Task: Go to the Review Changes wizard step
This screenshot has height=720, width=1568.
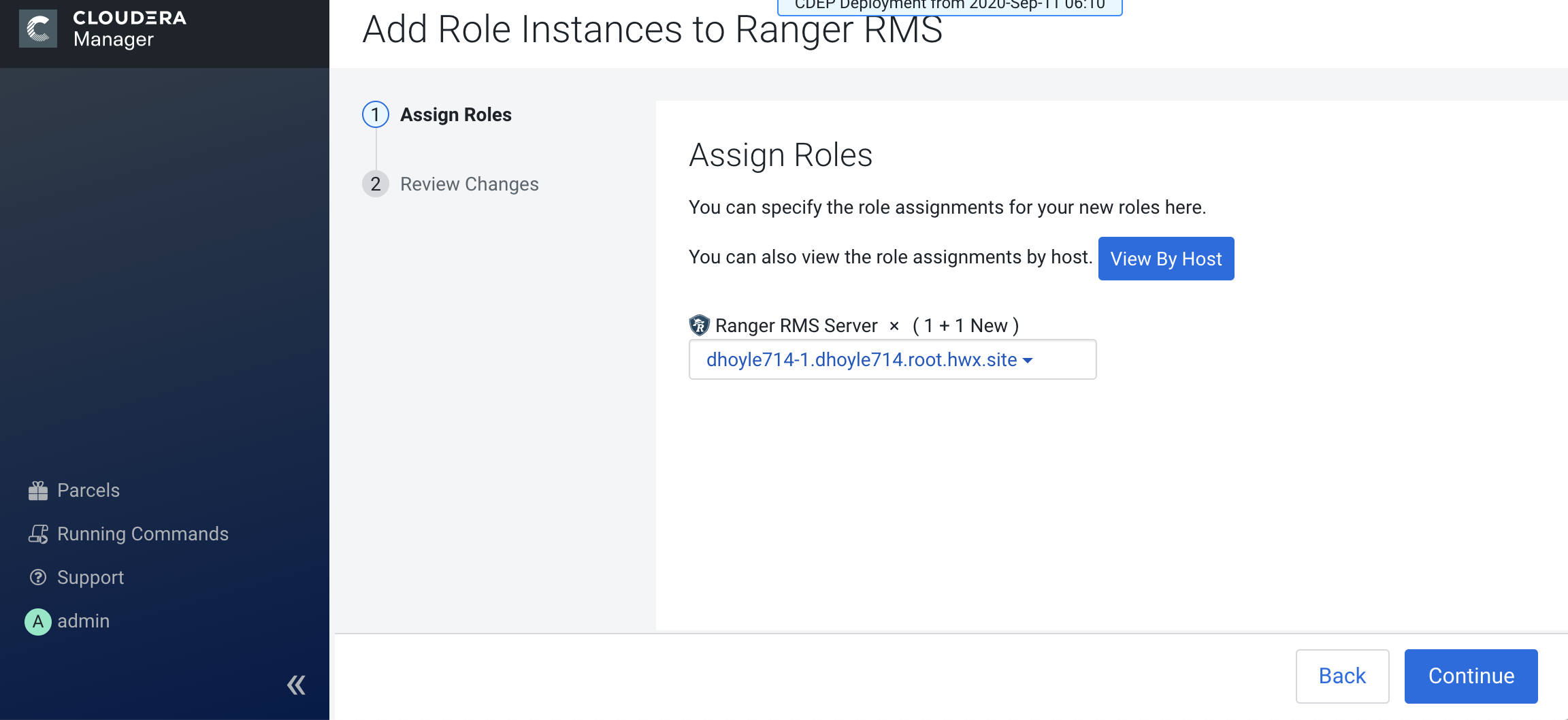Action: pos(469,184)
